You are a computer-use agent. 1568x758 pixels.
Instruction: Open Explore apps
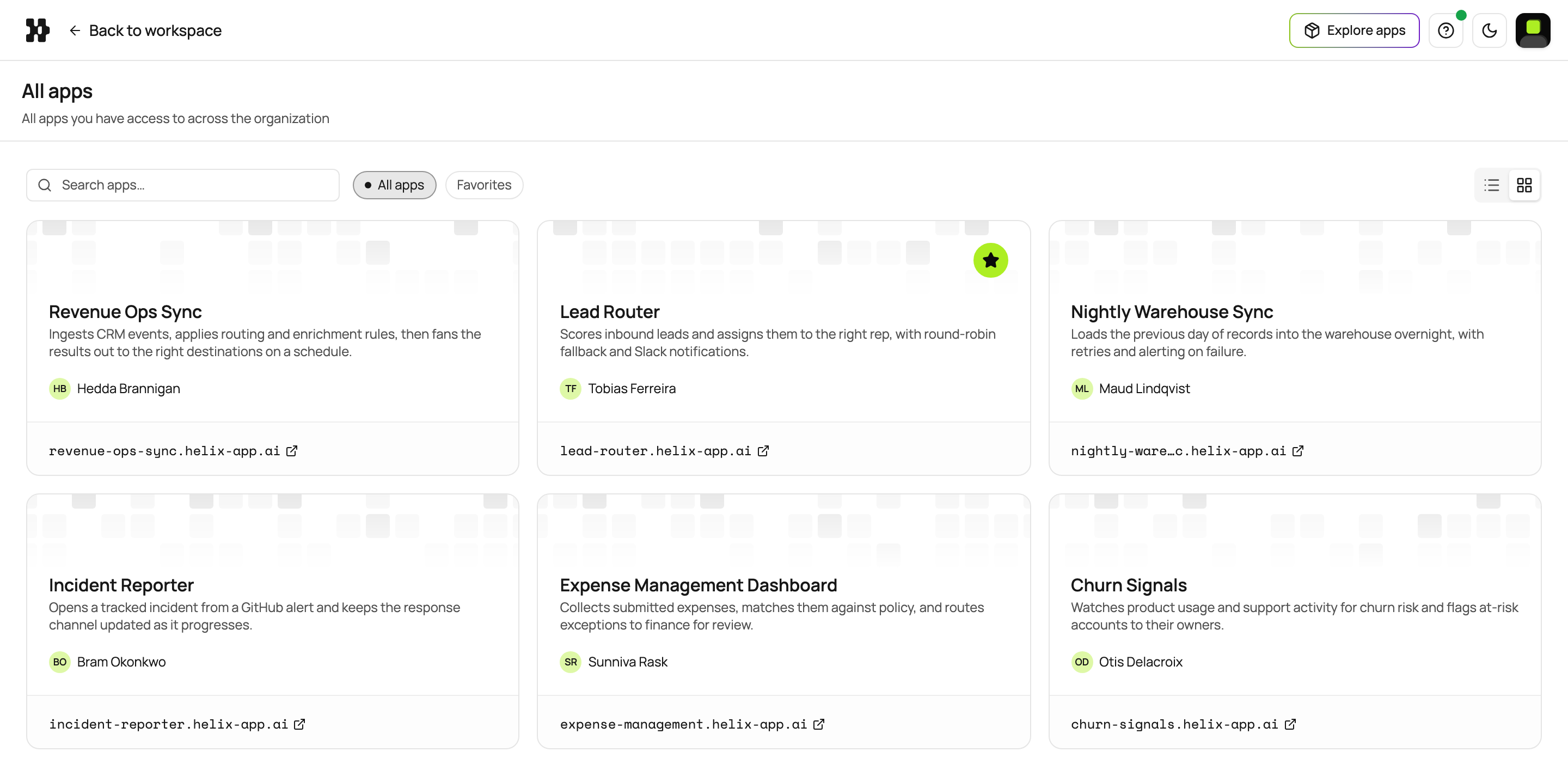[1353, 30]
